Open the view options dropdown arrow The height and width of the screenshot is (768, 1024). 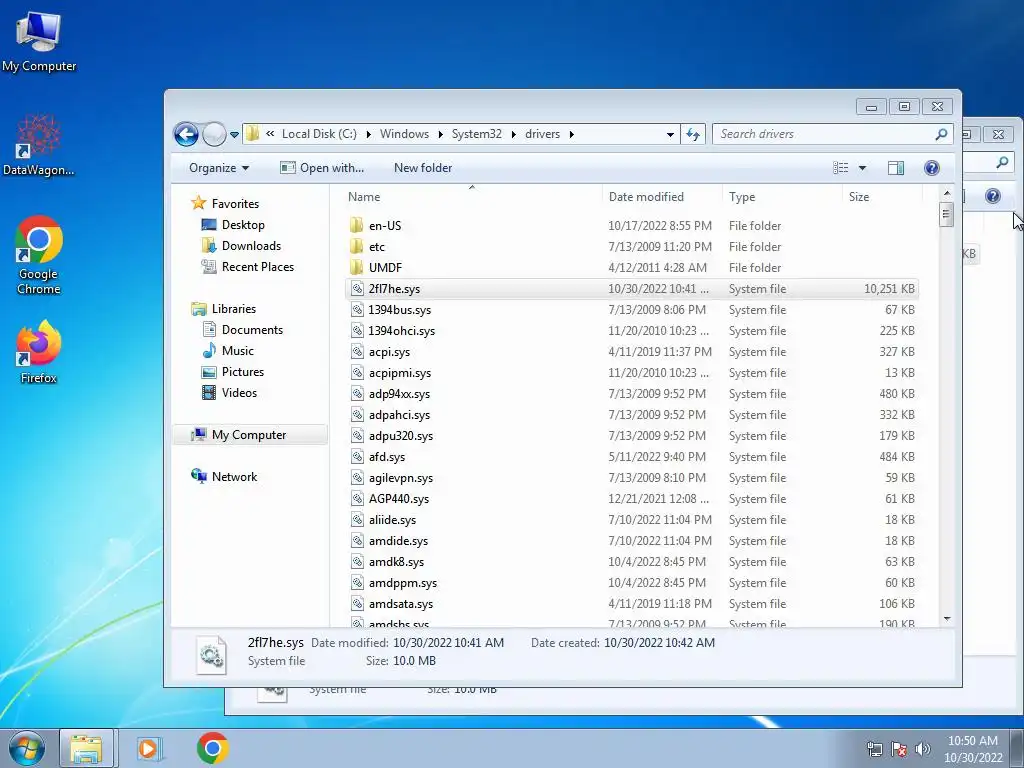tap(862, 168)
